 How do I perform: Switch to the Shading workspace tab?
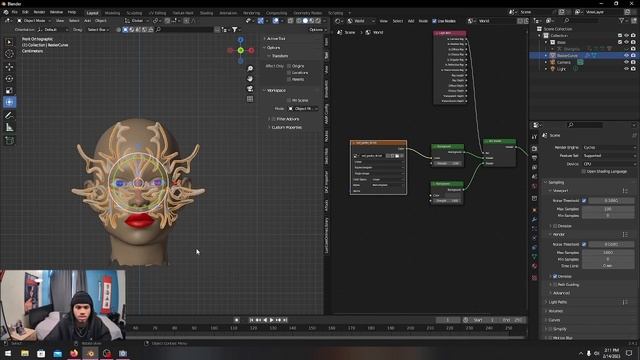coord(206,13)
